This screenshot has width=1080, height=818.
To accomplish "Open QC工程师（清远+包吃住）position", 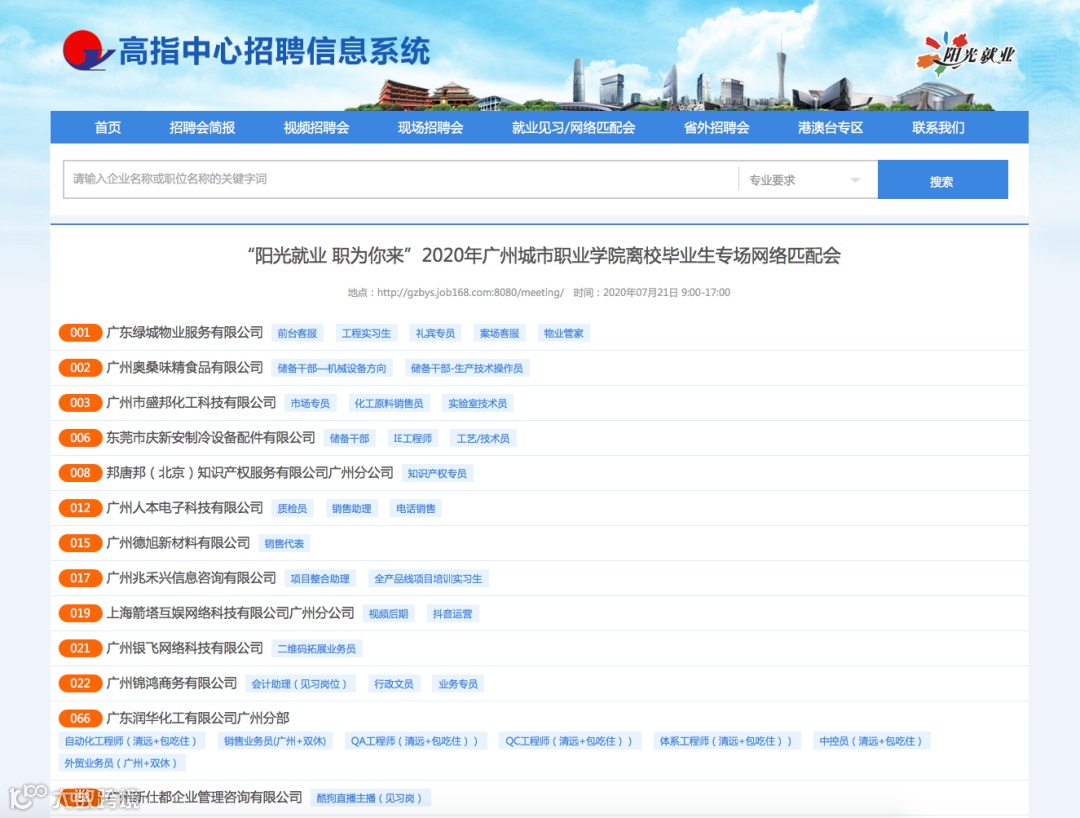I will click(x=569, y=742).
